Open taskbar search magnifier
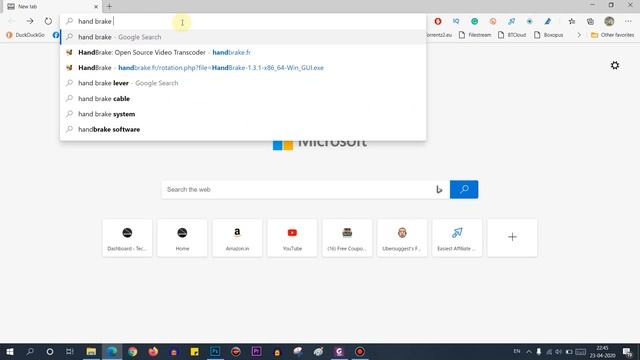The image size is (640, 360). tap(30, 351)
